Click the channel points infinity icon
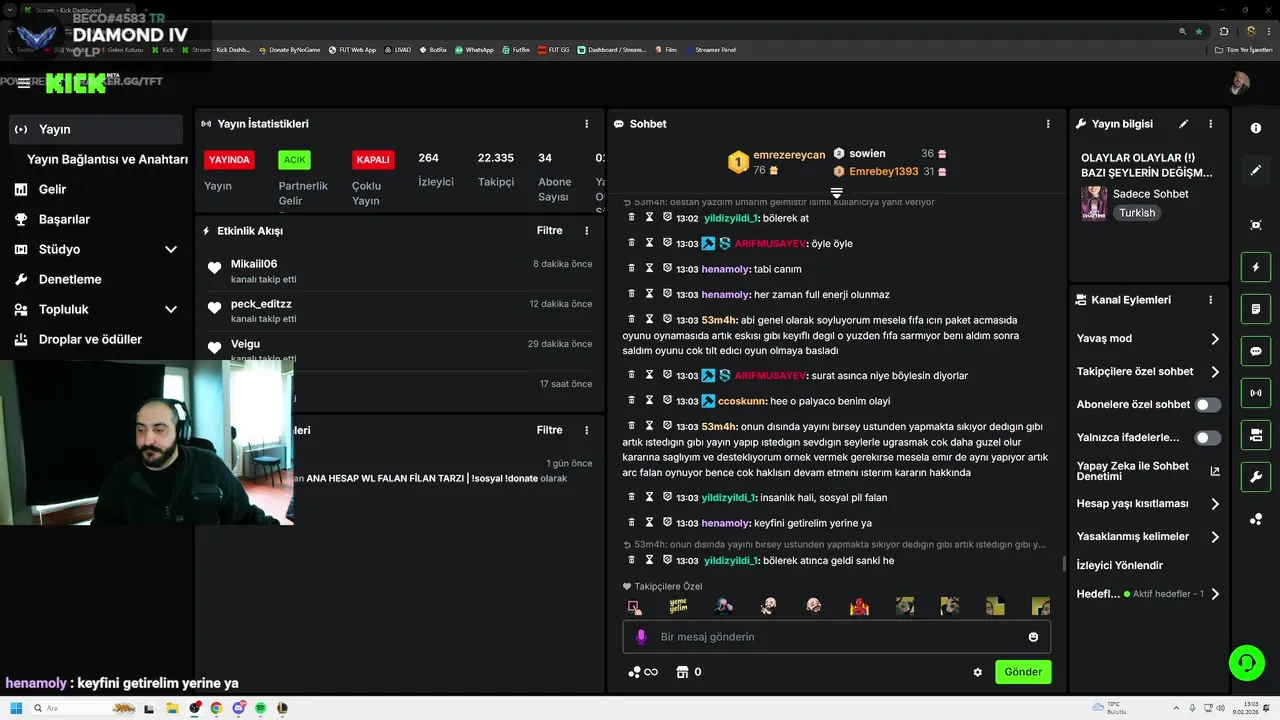 click(643, 672)
